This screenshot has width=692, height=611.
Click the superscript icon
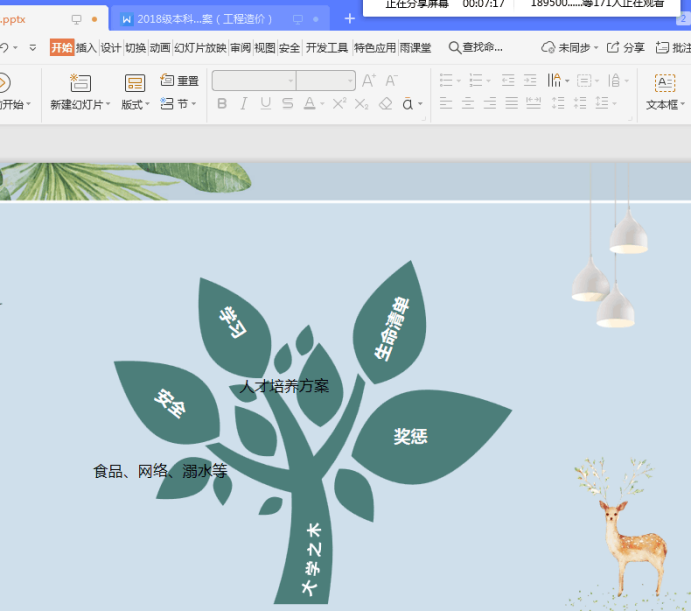coord(339,104)
